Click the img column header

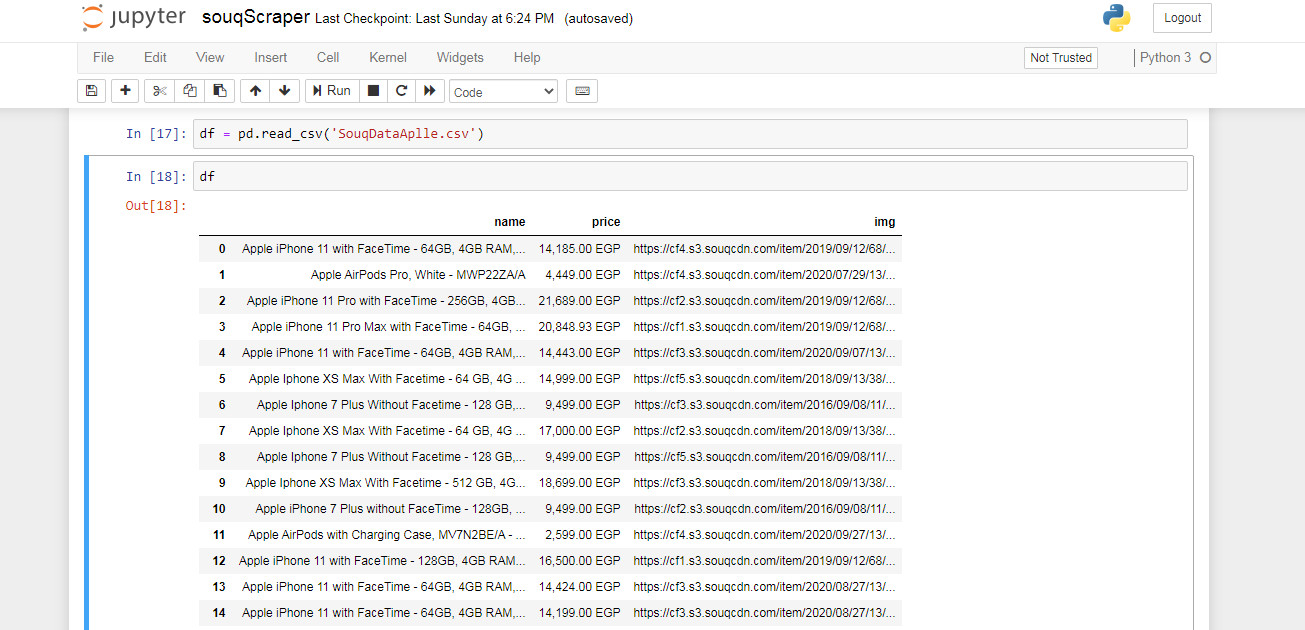click(x=884, y=222)
